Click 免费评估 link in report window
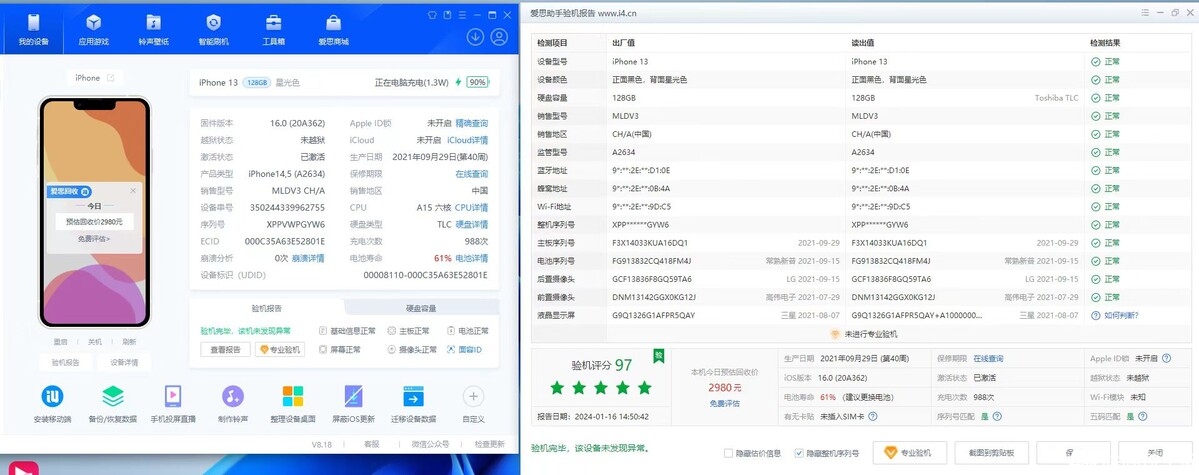This screenshot has width=1199, height=475. click(724, 403)
